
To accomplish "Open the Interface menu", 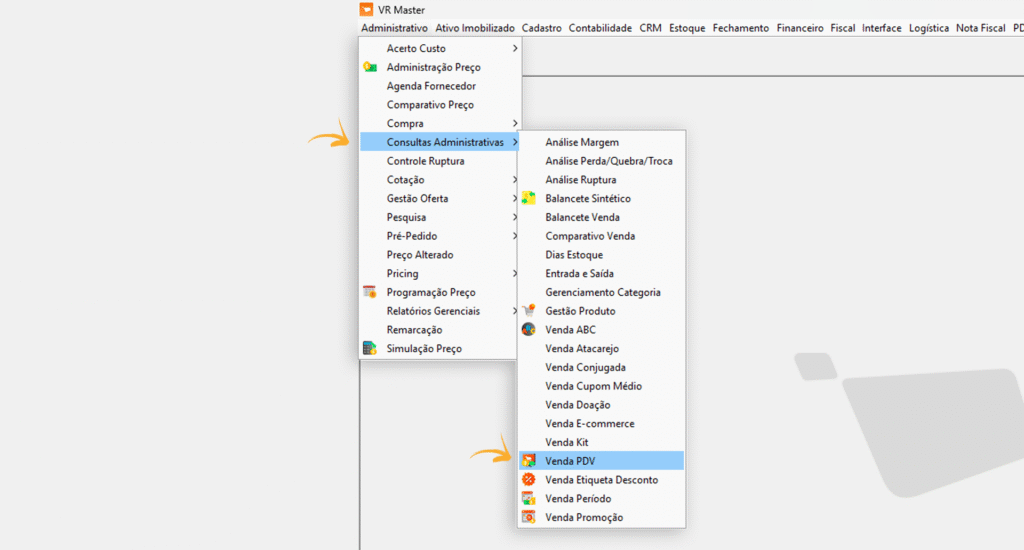I will [882, 28].
